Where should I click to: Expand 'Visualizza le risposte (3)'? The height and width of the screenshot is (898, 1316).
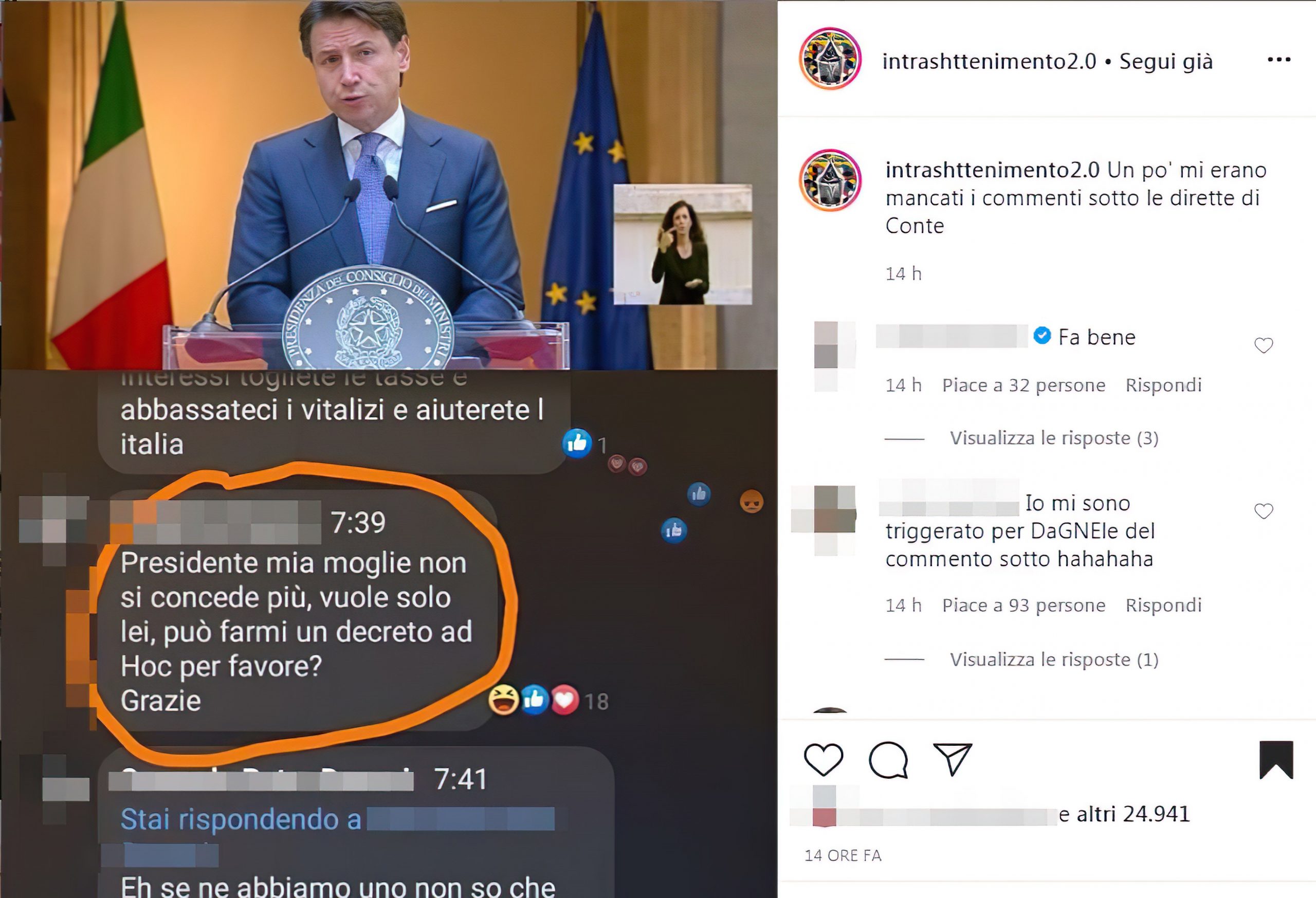click(x=1054, y=437)
